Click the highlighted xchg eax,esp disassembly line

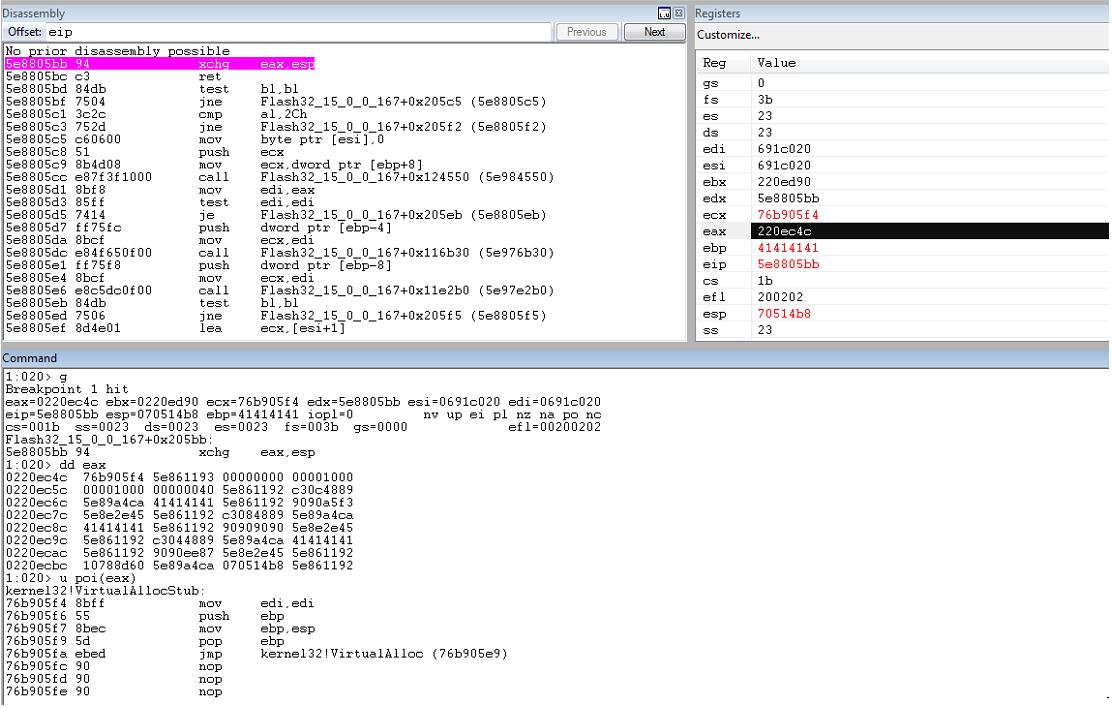point(160,64)
